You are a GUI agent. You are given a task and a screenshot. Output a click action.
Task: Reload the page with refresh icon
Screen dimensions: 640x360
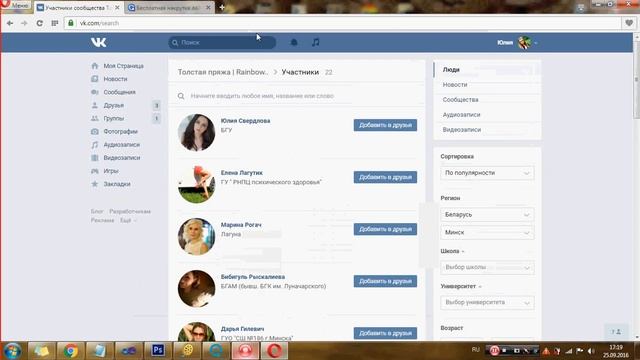coord(40,23)
